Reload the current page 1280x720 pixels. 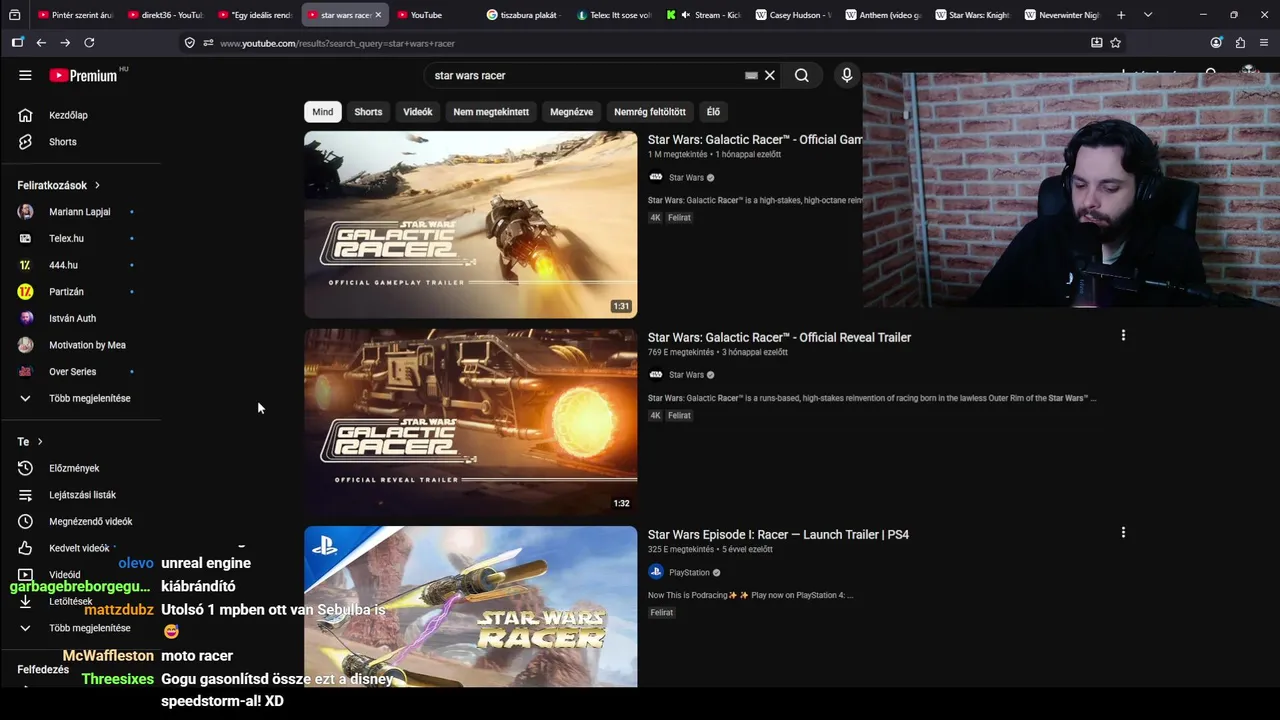pyautogui.click(x=89, y=43)
